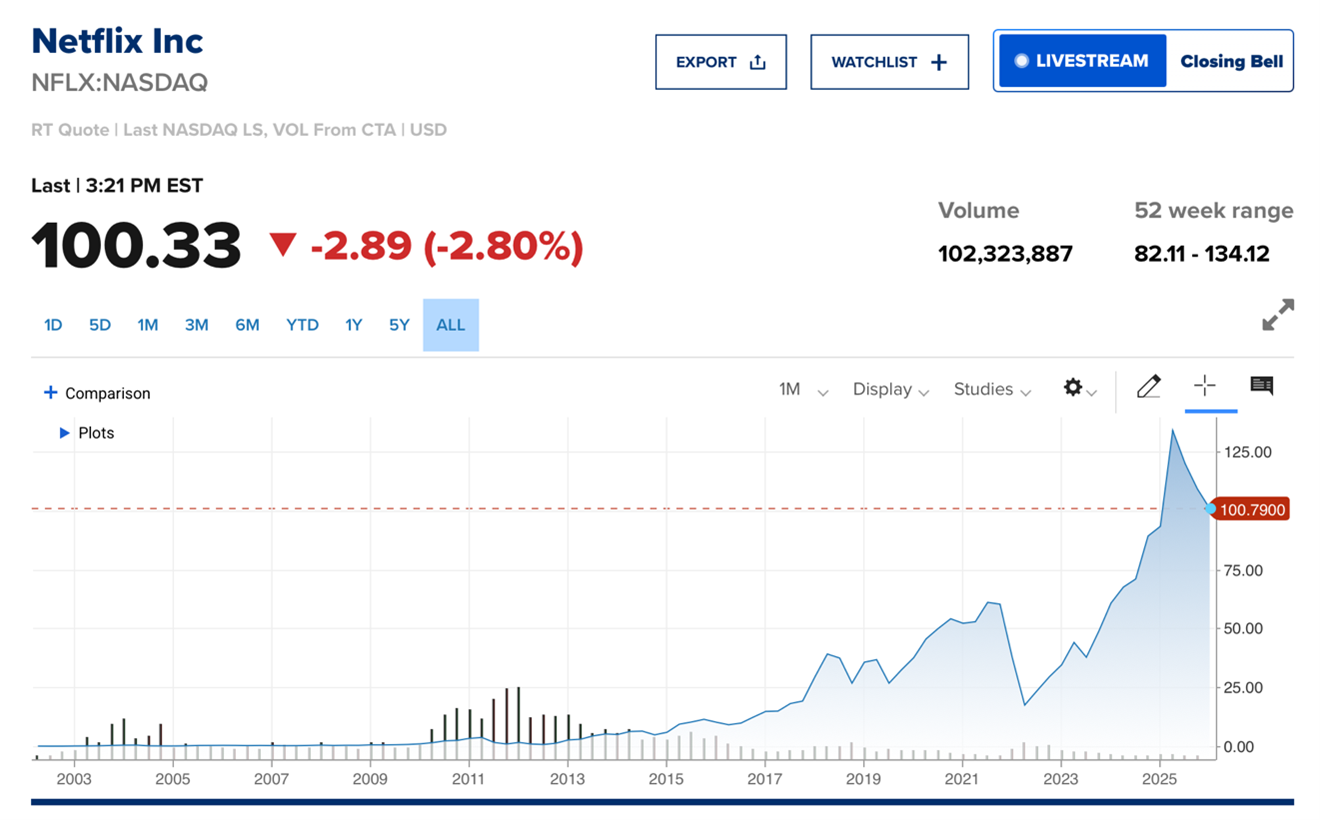Expand chart to fullscreen with arrows icon
The height and width of the screenshot is (820, 1320).
coord(1278,315)
